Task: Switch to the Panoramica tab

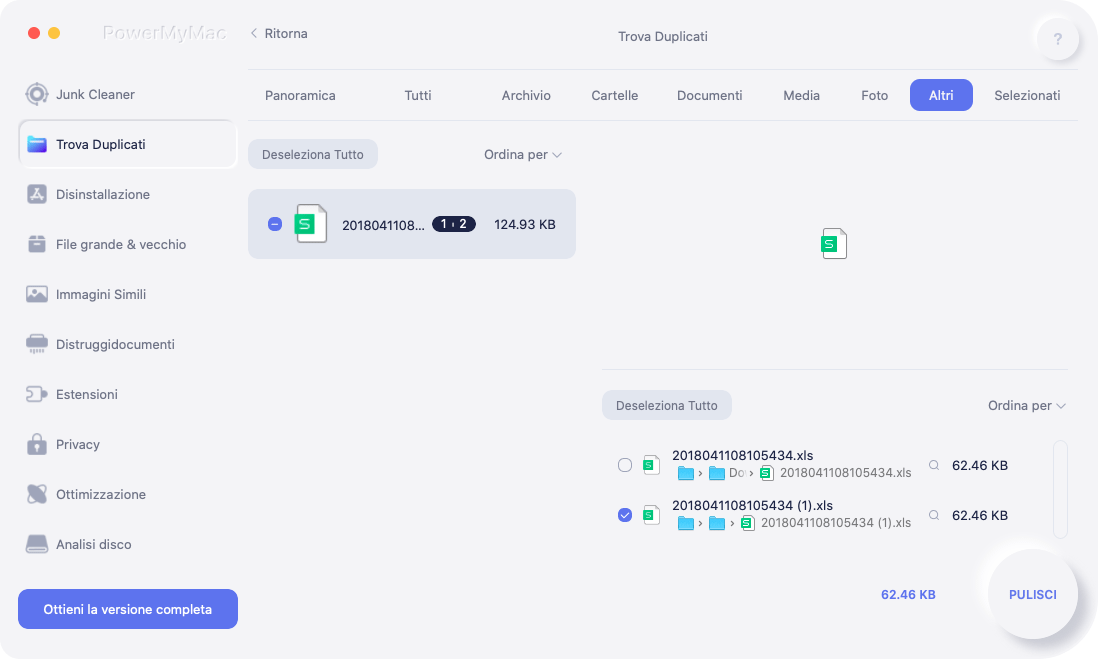Action: click(300, 95)
